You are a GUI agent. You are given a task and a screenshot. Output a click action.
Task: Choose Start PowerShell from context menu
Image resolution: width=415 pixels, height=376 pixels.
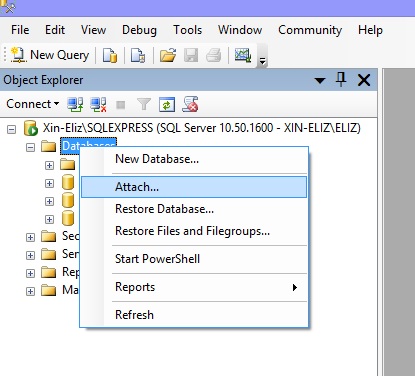[x=194, y=259]
